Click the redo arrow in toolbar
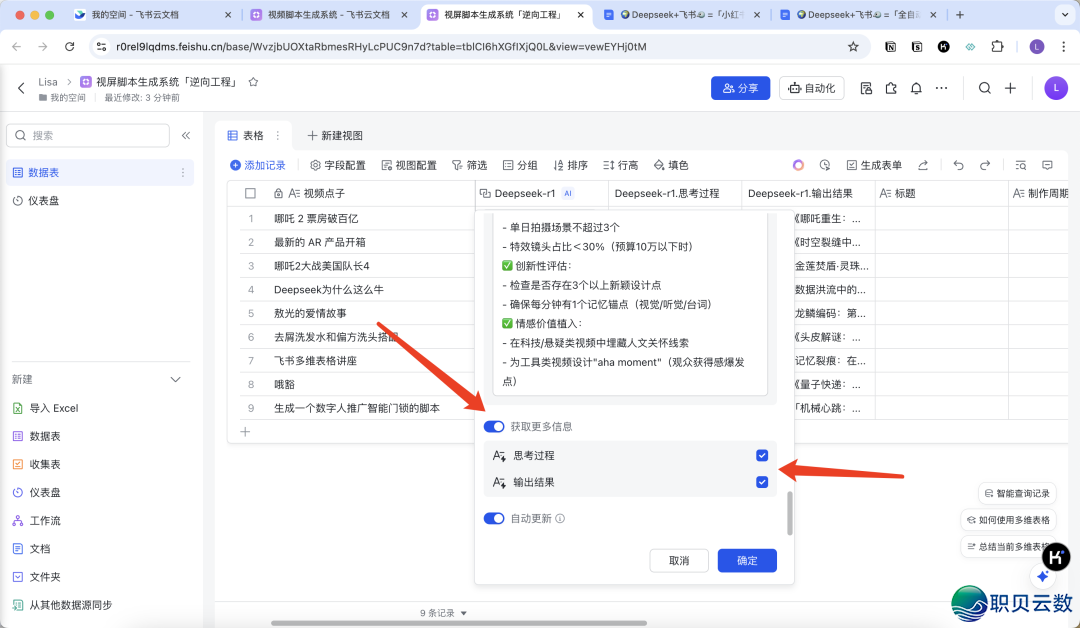 click(x=985, y=165)
